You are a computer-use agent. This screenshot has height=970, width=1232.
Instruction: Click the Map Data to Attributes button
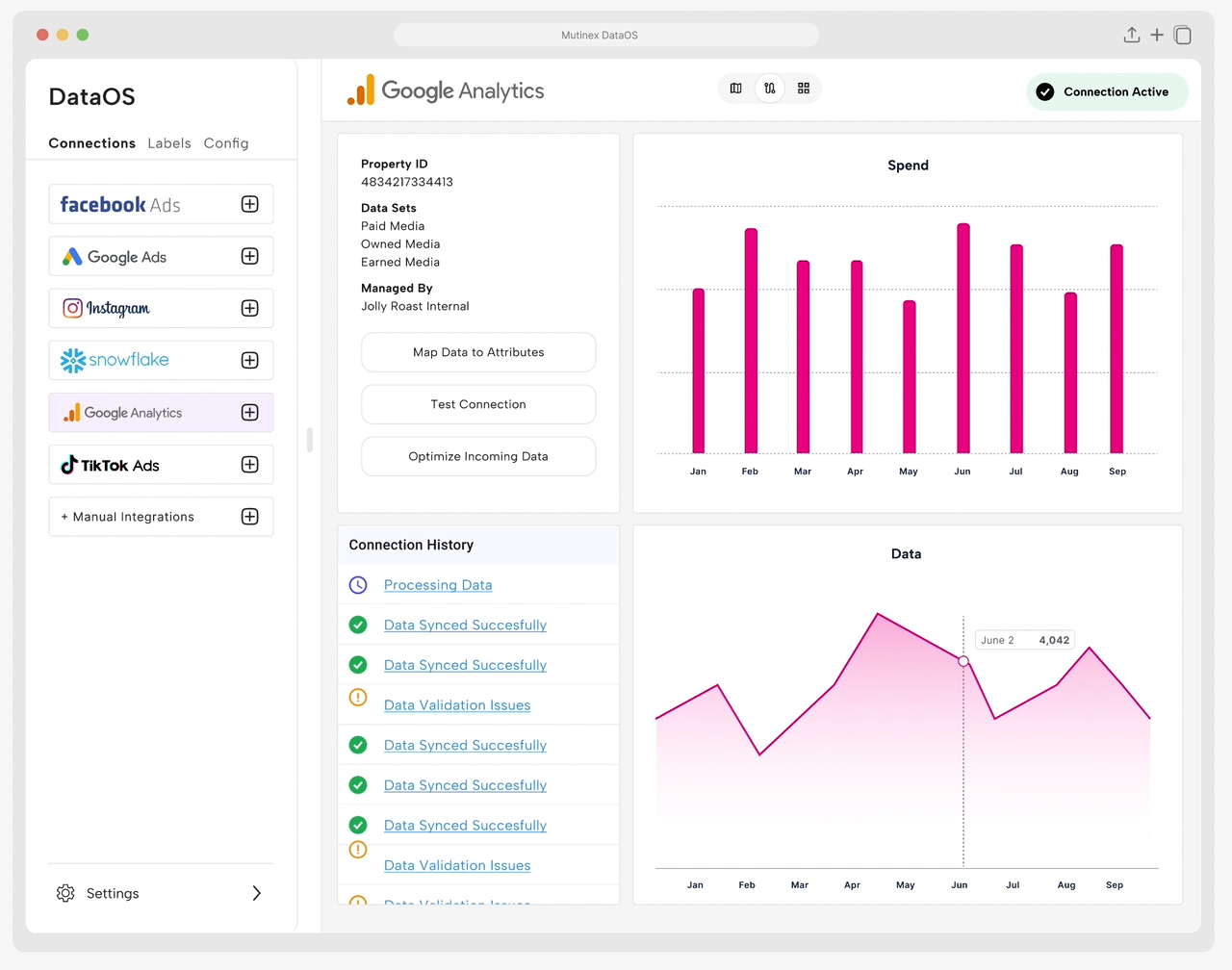[478, 352]
